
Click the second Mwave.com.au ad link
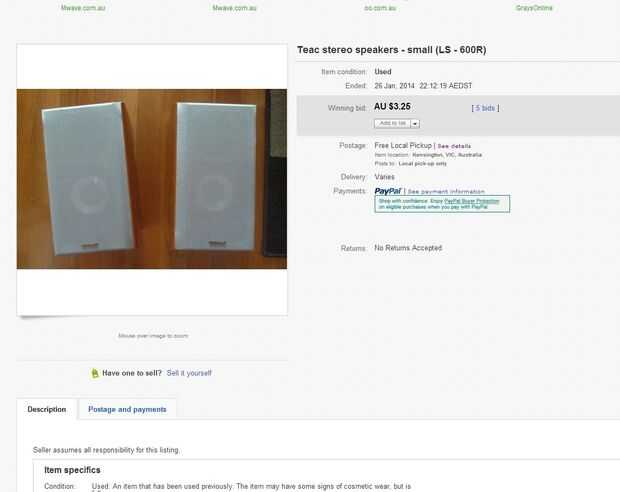pos(234,8)
